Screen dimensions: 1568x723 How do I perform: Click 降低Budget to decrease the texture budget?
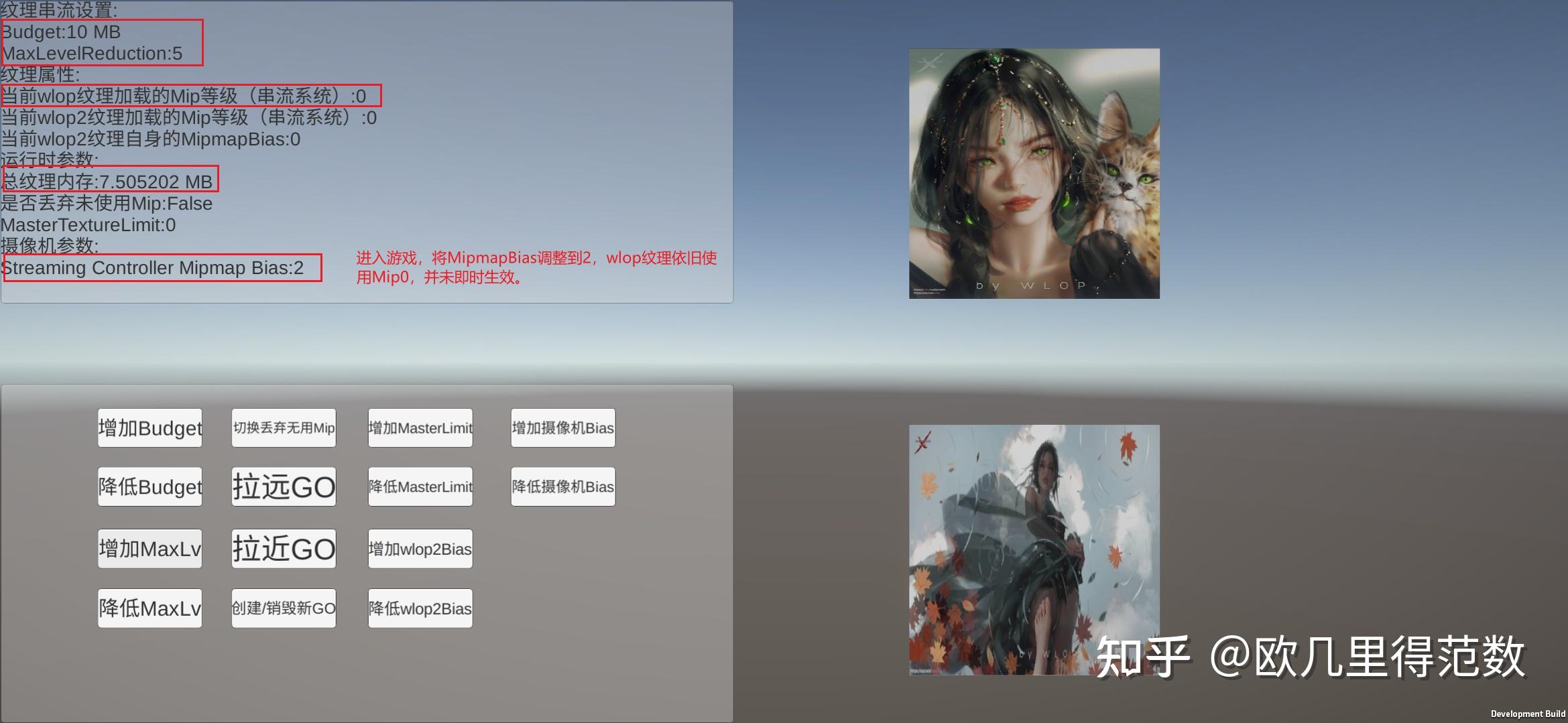(149, 486)
